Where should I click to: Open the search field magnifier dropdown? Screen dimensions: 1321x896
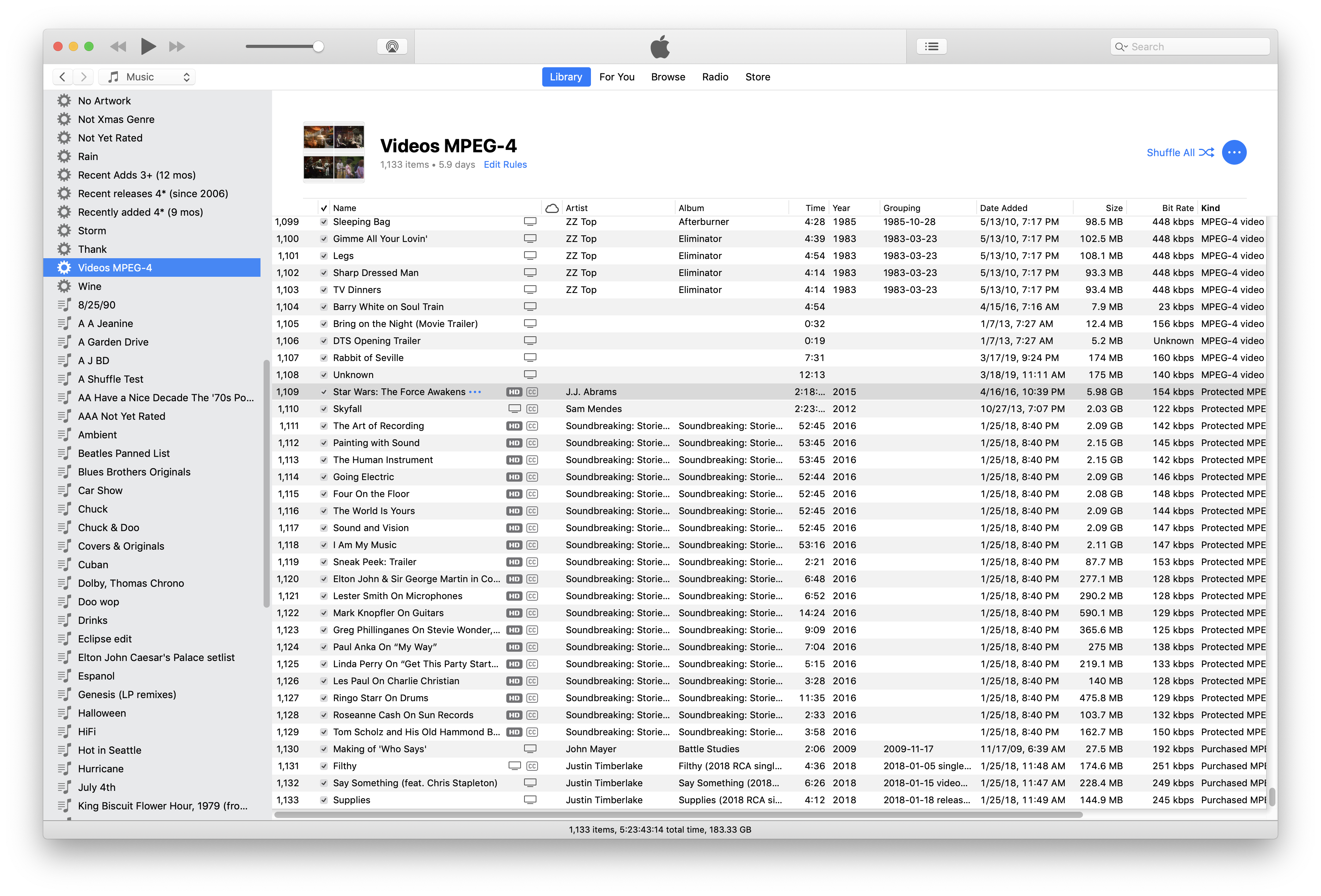(x=1120, y=47)
